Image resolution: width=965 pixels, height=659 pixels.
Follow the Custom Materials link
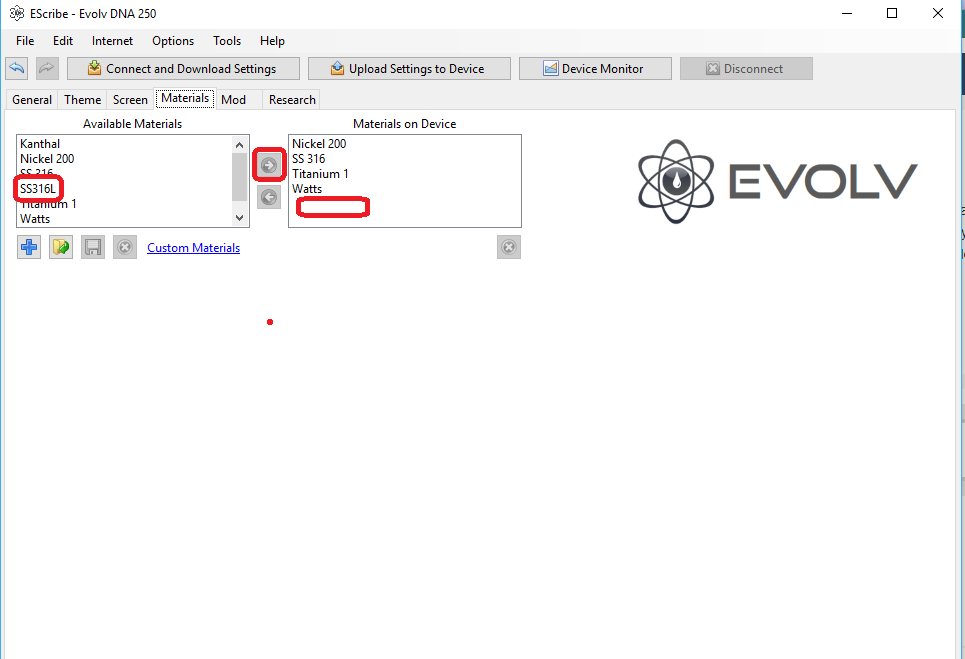point(193,248)
